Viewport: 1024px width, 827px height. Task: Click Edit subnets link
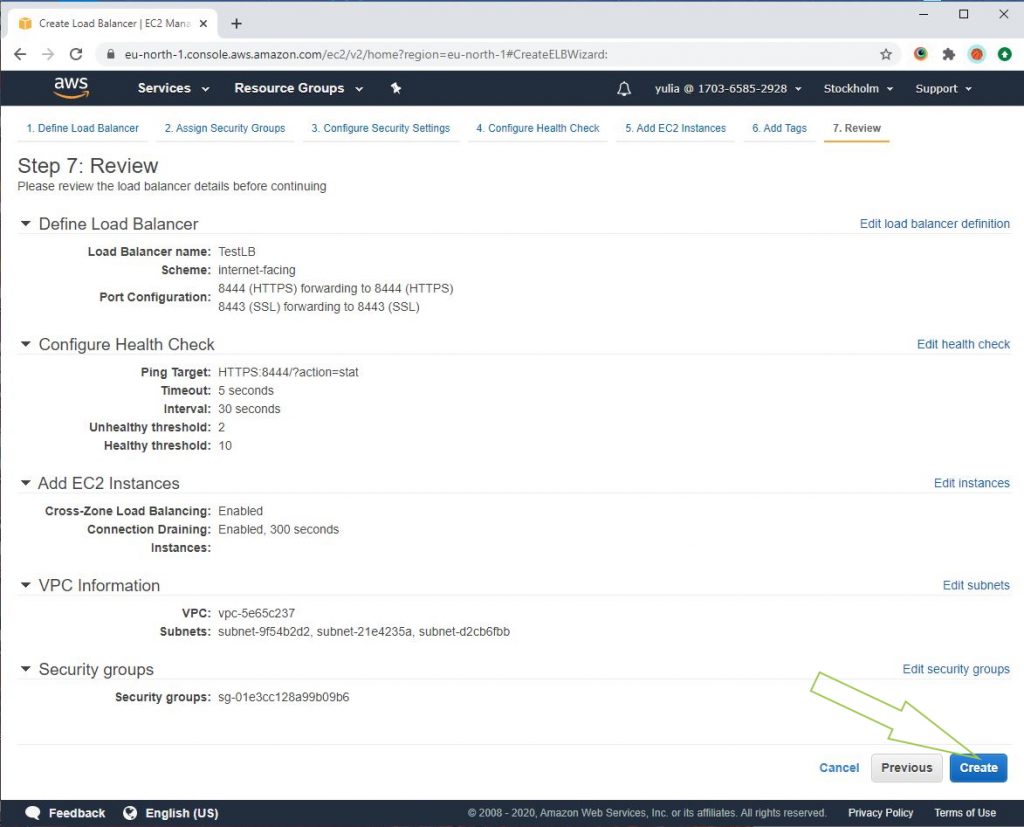976,585
